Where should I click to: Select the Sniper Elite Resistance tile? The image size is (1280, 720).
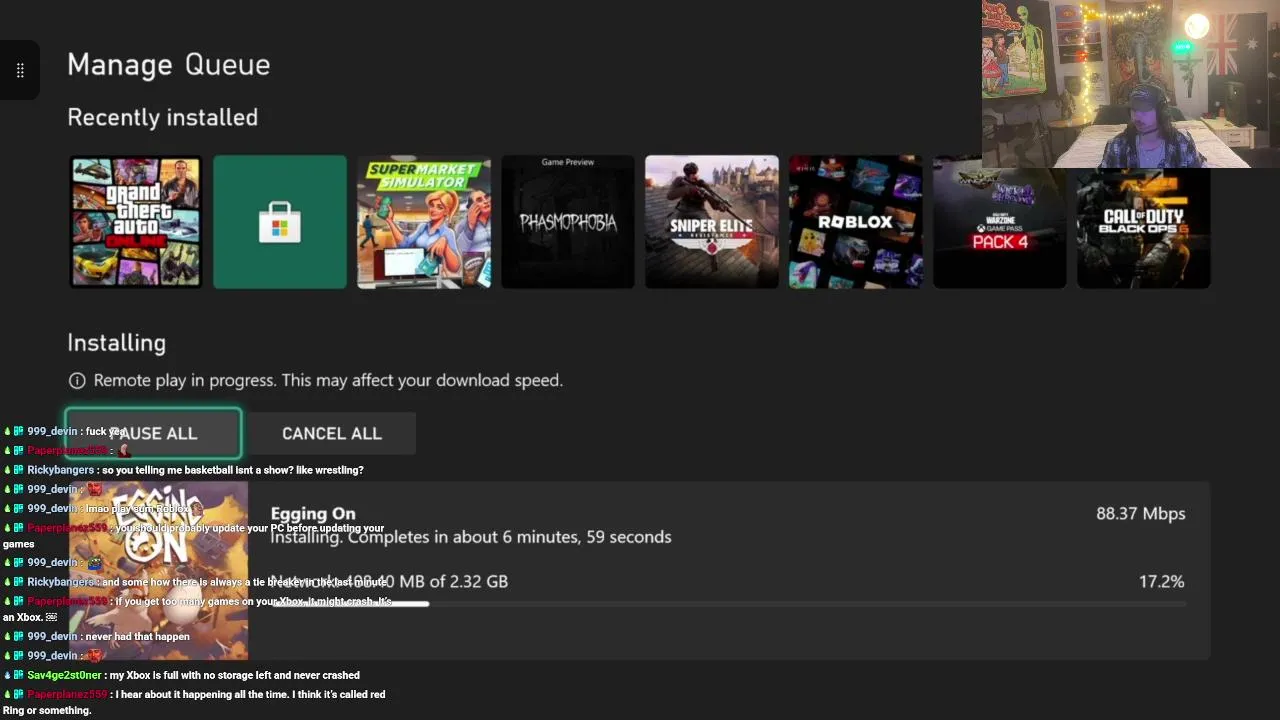[712, 222]
